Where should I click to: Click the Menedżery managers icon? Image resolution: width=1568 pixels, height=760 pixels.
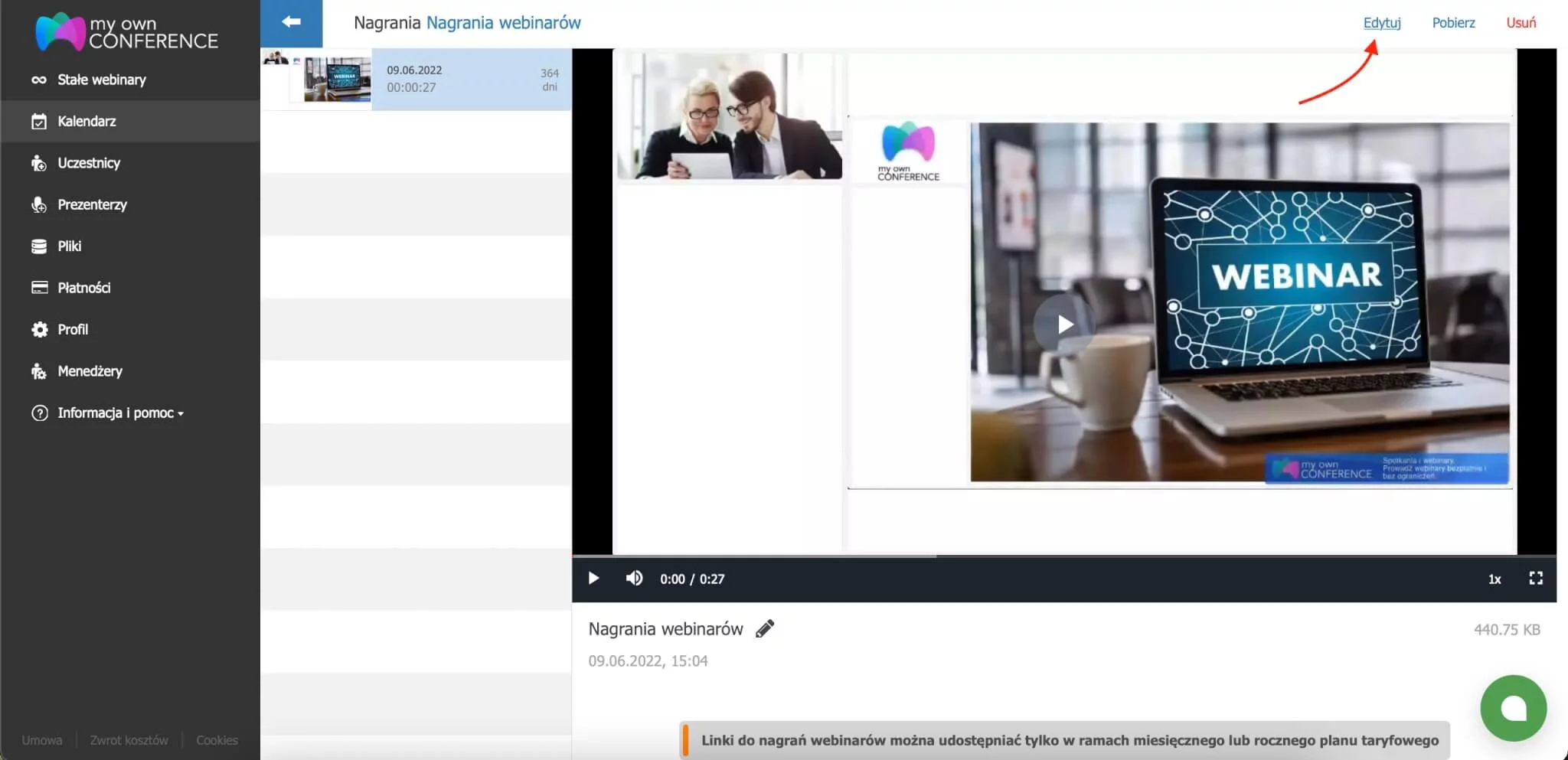click(39, 371)
